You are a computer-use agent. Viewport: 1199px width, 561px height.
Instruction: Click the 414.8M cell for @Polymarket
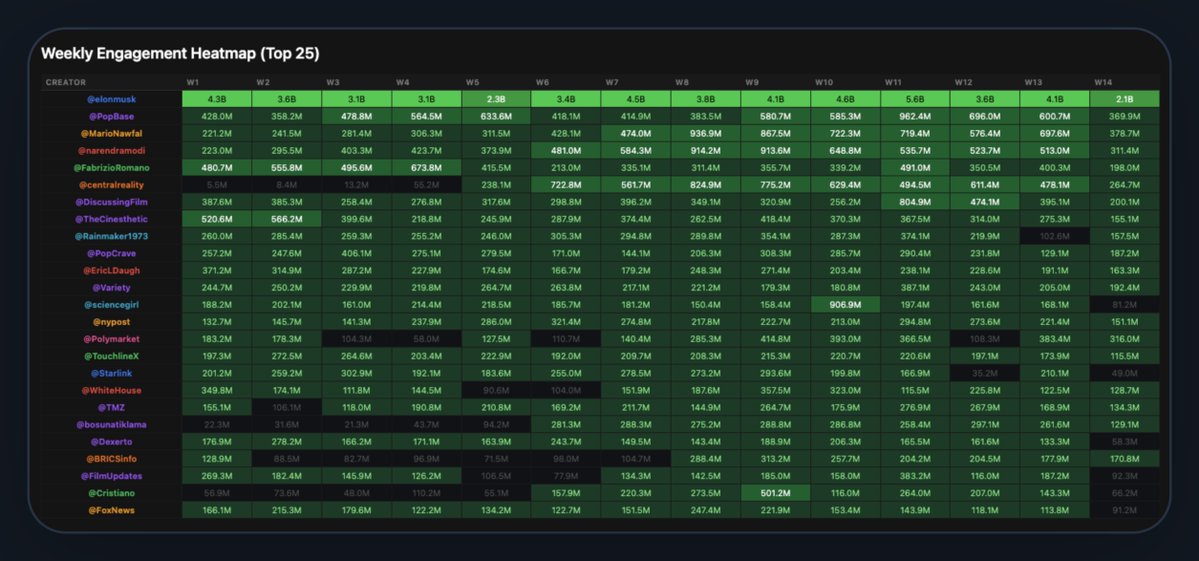[x=775, y=339]
